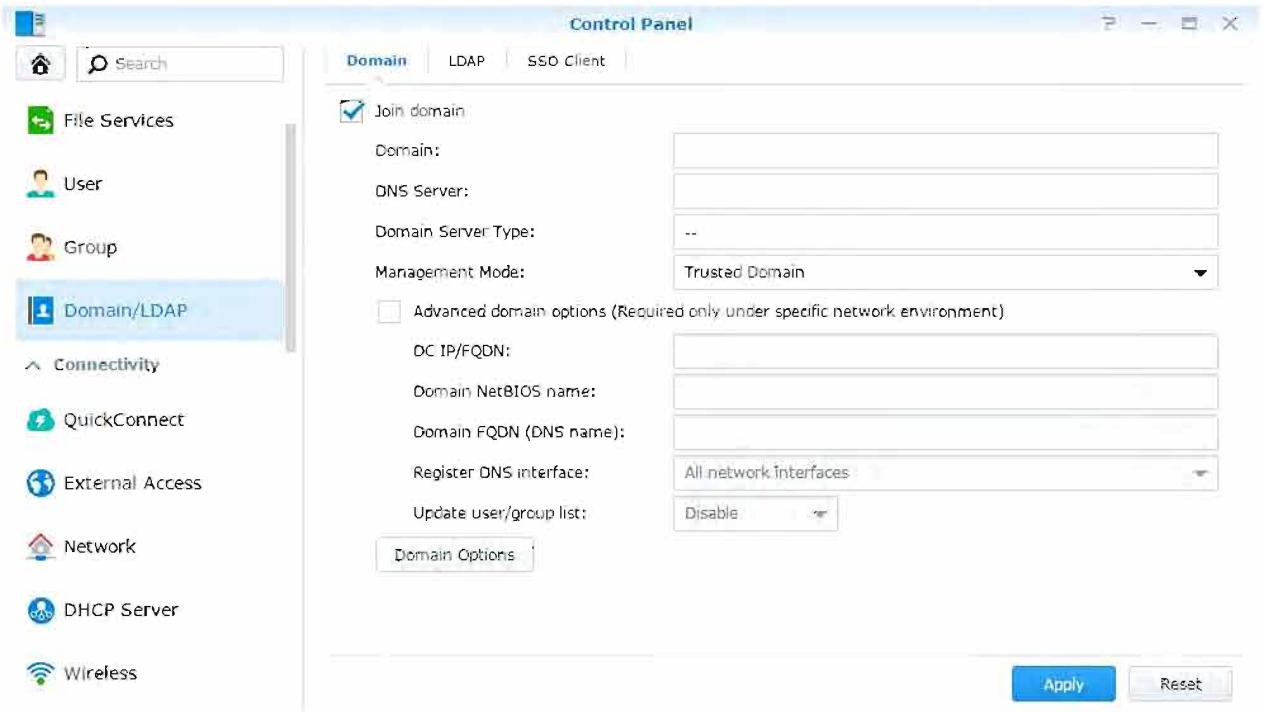Viewport: 1265px width, 712px height.
Task: Switch to the SSO Client tab
Action: (566, 61)
